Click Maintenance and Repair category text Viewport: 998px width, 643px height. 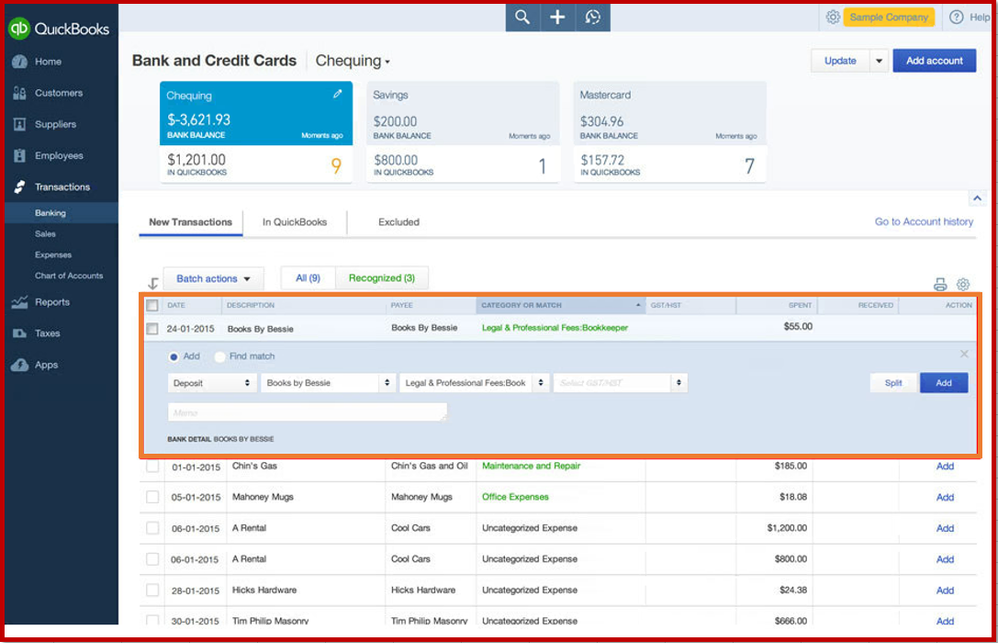pyautogui.click(x=531, y=466)
